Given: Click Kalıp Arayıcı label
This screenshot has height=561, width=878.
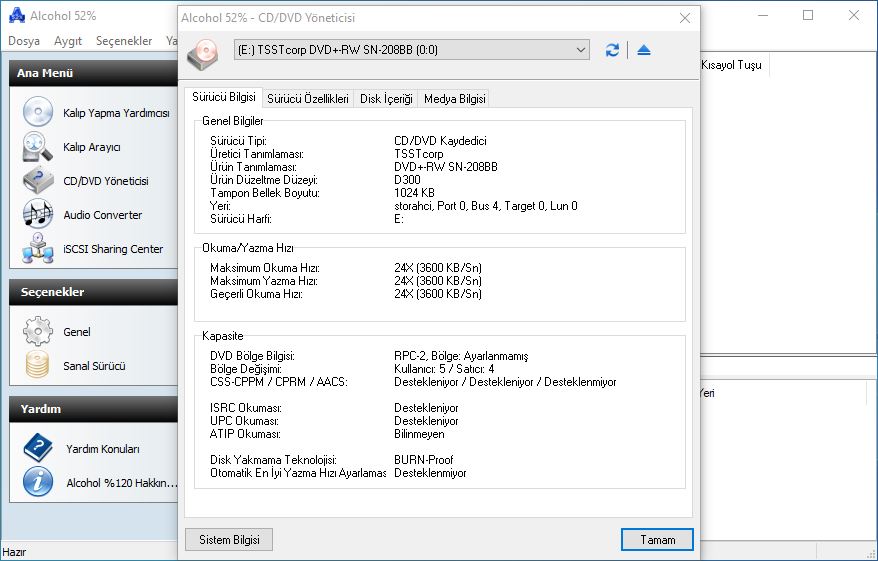Looking at the screenshot, I should (x=91, y=147).
